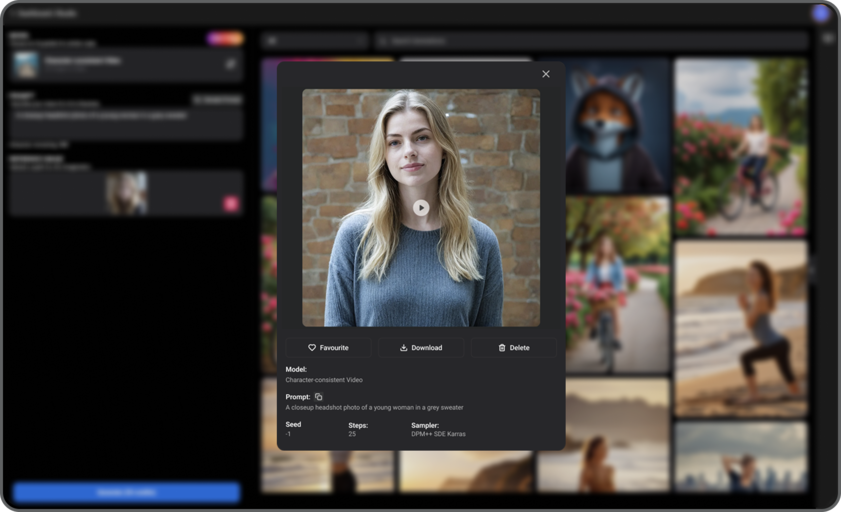The width and height of the screenshot is (841, 512).
Task: Click the 'Character-consistent Video' model text
Action: [x=324, y=380]
